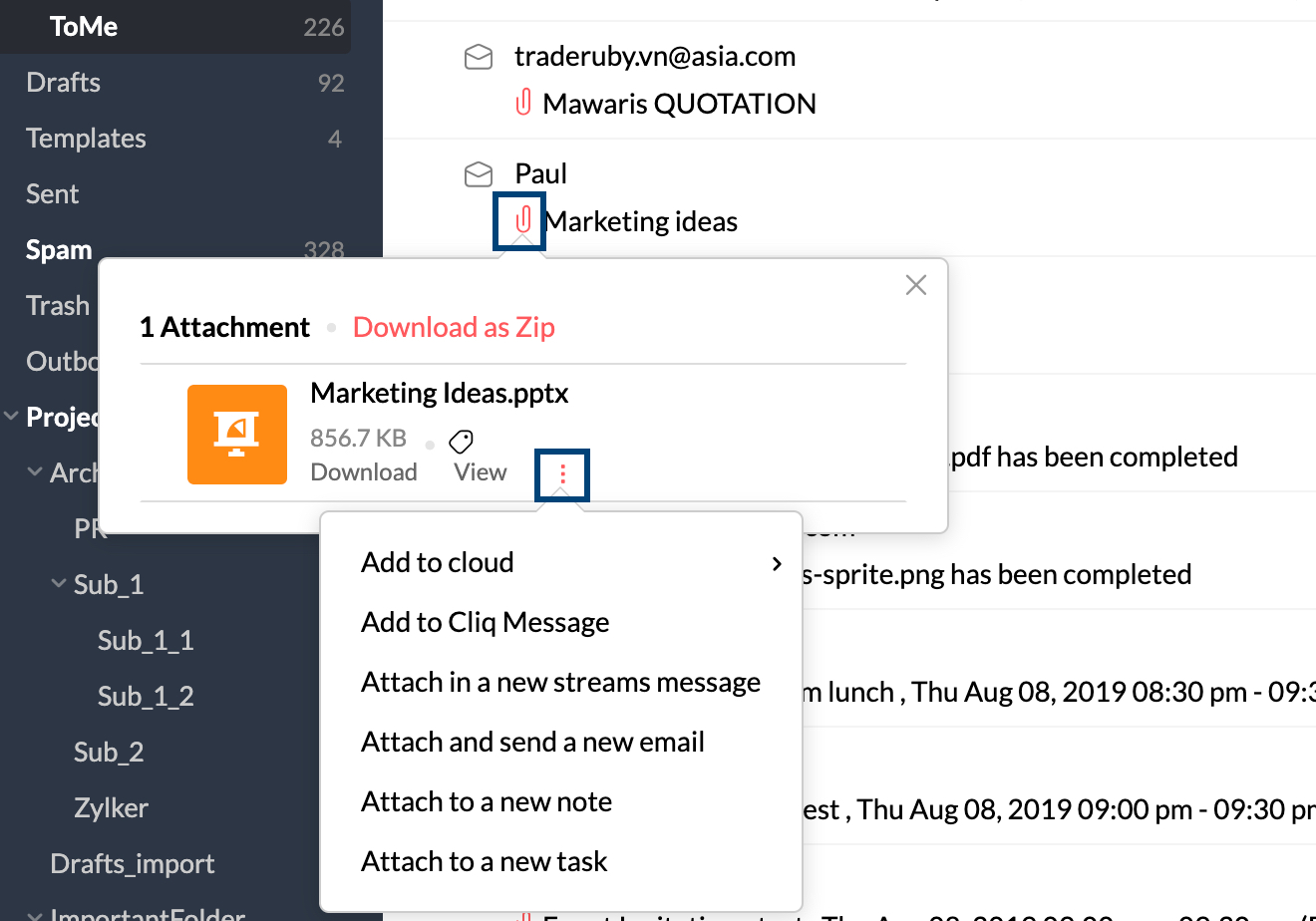1316x921 pixels.
Task: Click the Mawaris QUOTATION paperclip icon
Action: coord(522,103)
